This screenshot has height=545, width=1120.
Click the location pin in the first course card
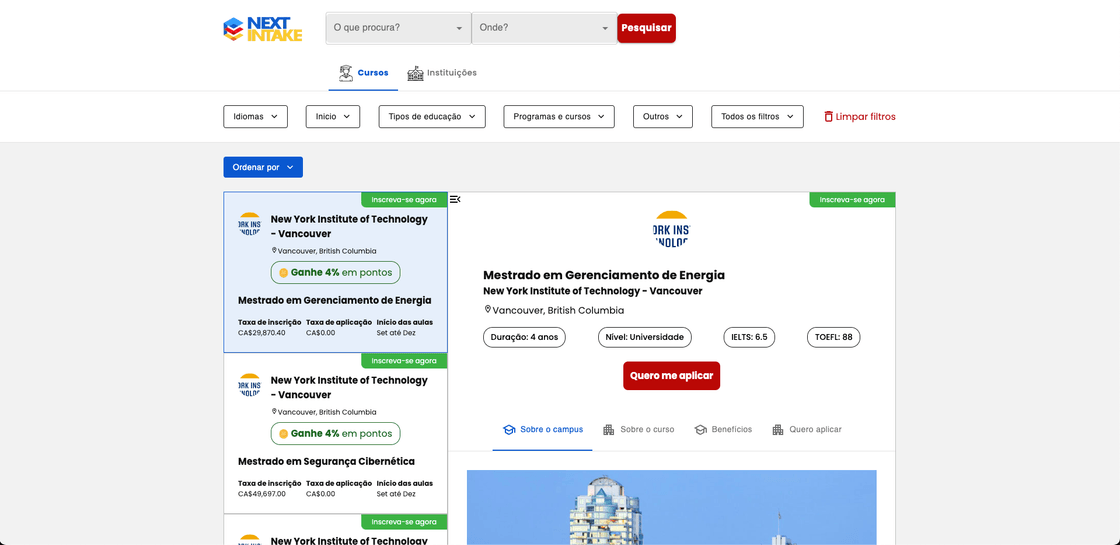point(274,251)
